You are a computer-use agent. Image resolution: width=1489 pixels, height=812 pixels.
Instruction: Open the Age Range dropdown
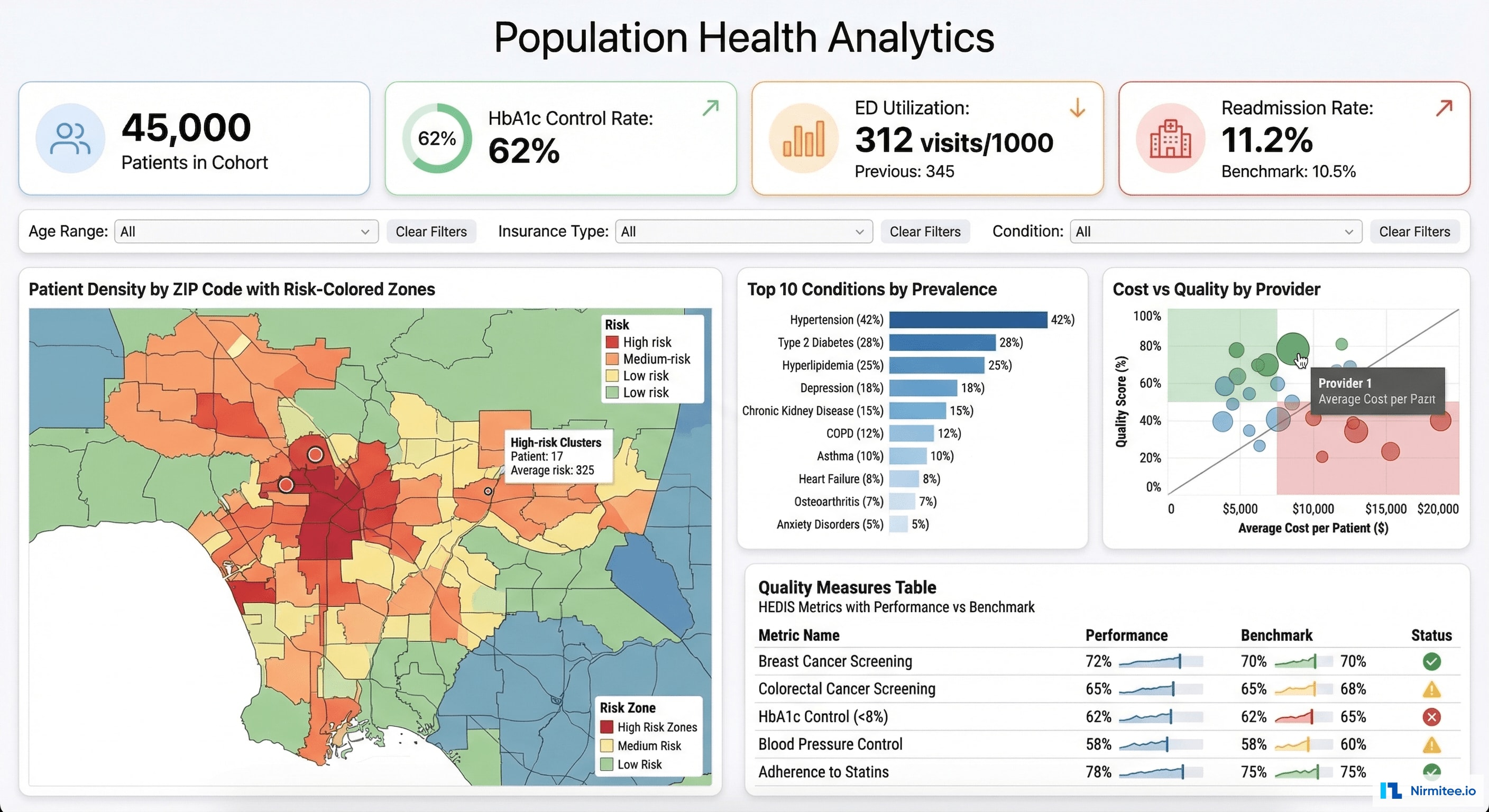[245, 231]
